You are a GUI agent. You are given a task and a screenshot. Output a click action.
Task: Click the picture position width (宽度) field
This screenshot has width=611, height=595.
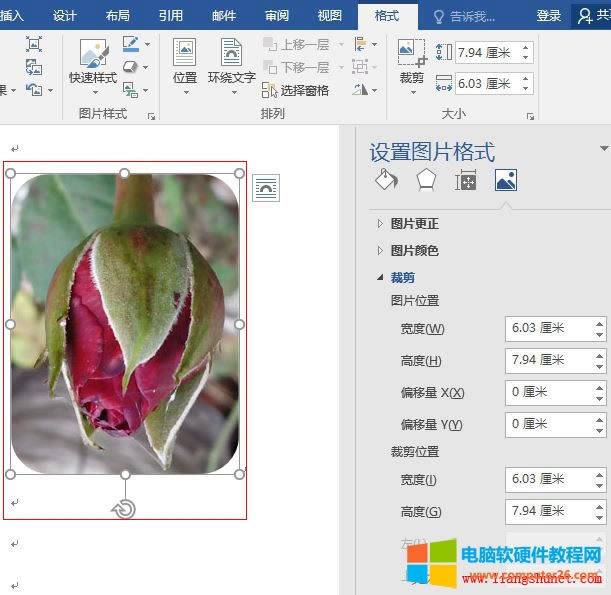[548, 328]
